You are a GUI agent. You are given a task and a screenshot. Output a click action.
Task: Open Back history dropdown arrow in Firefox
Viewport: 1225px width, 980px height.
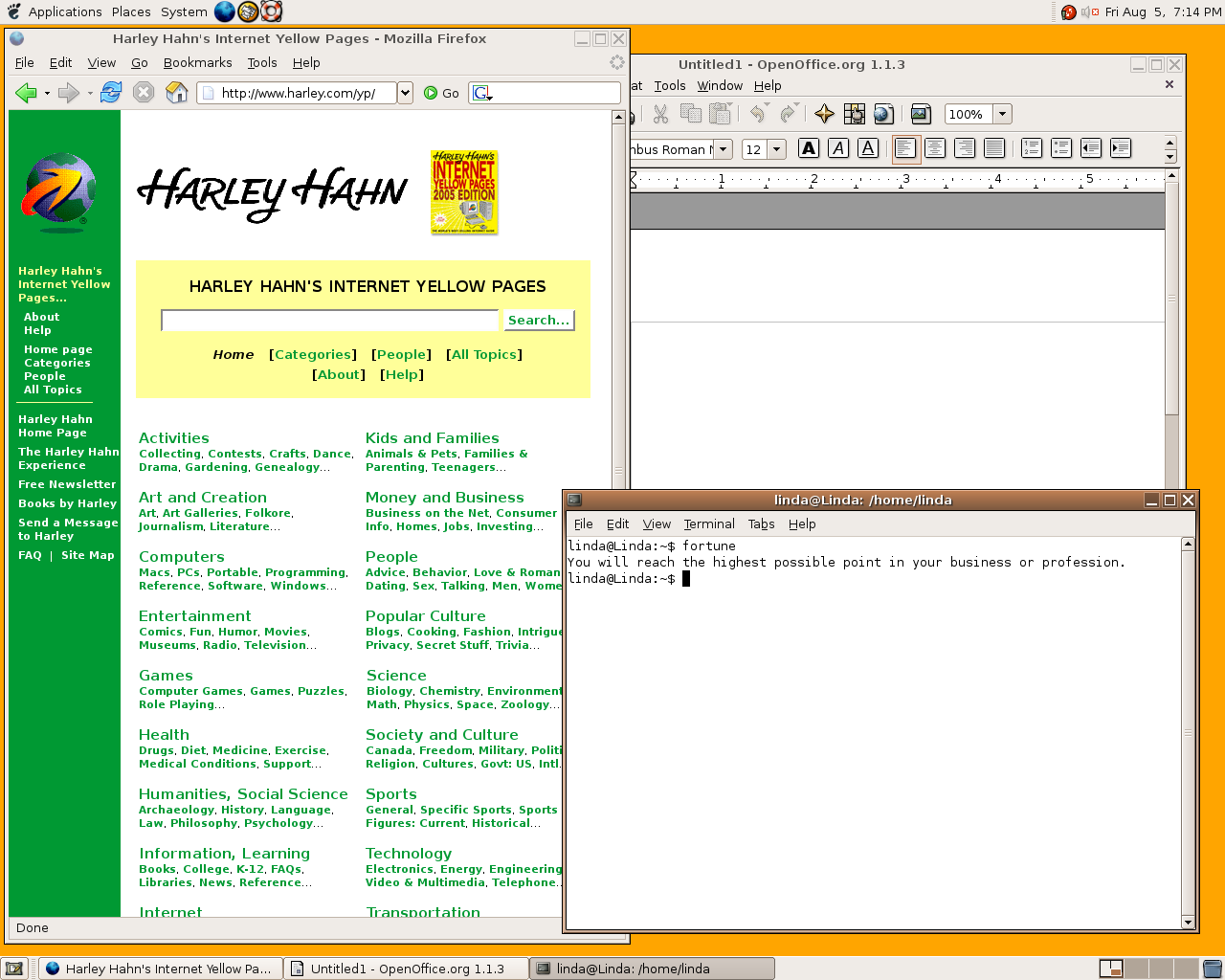coord(47,94)
